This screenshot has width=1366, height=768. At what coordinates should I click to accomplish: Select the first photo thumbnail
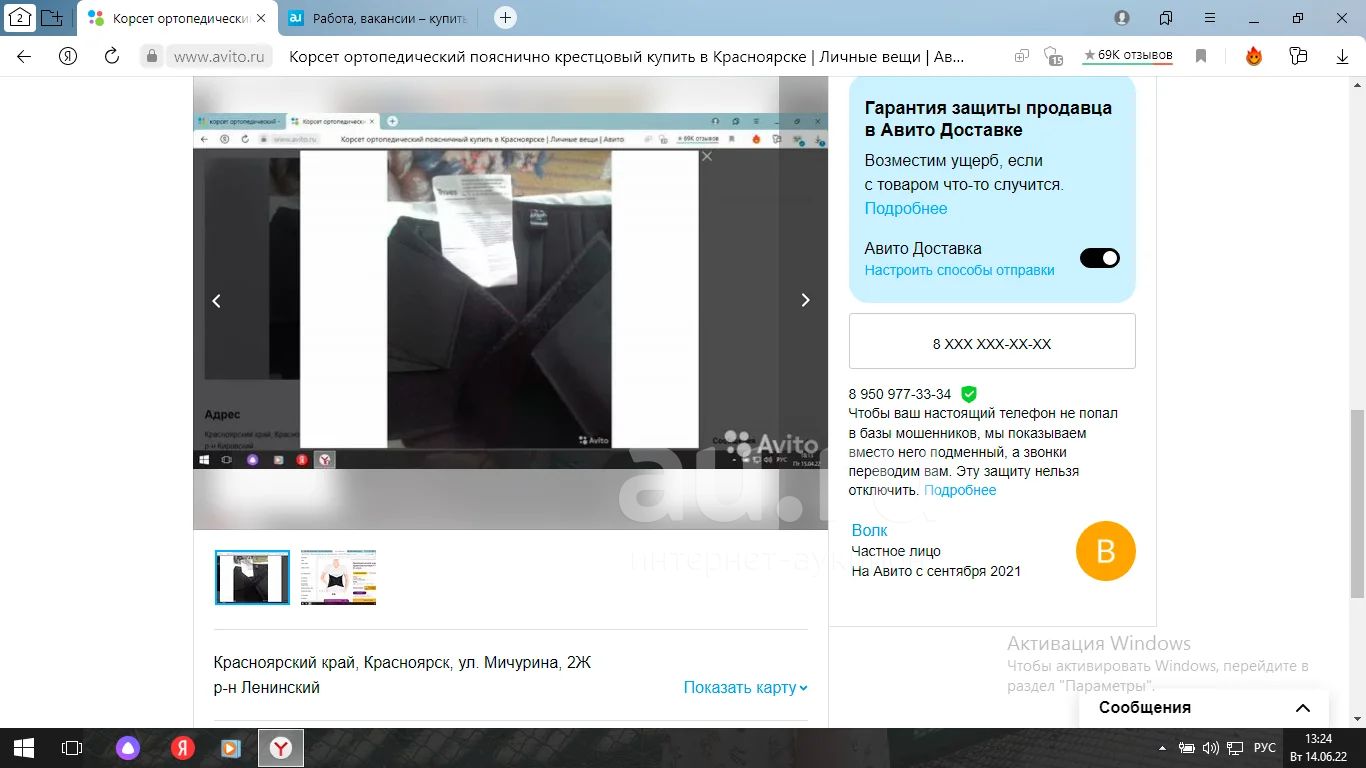click(252, 577)
